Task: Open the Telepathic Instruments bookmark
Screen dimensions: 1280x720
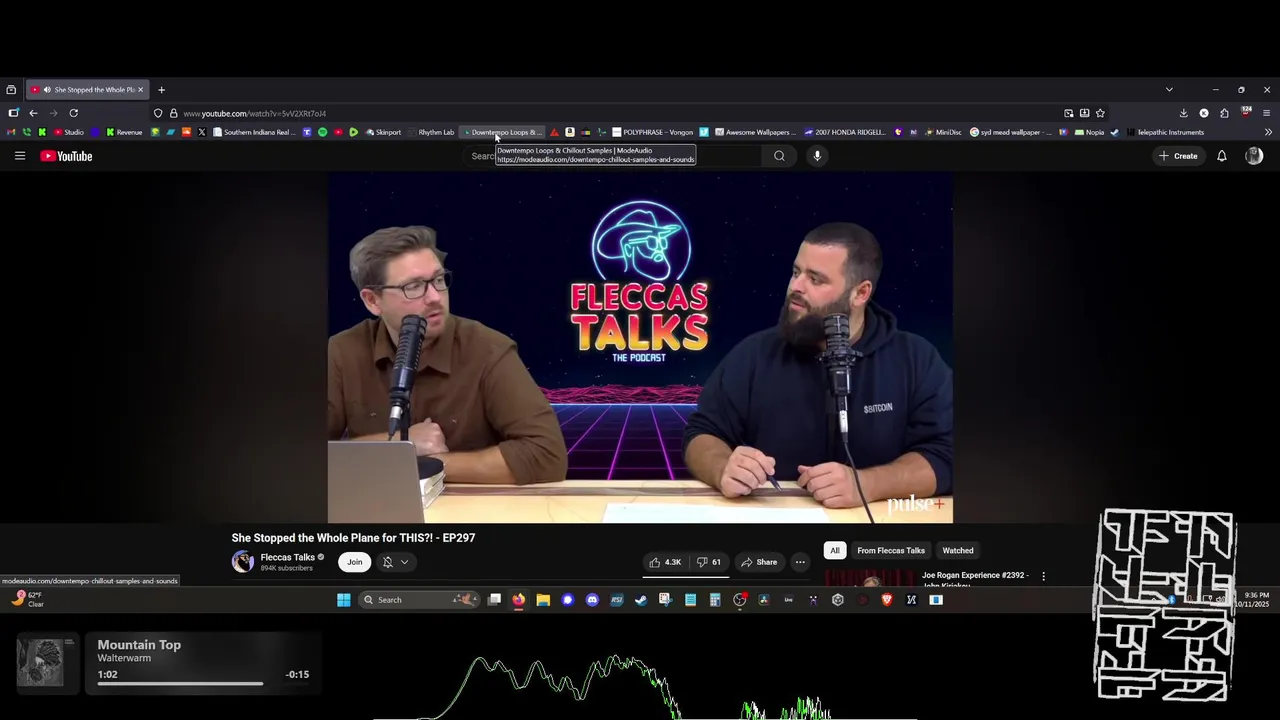Action: (x=1164, y=132)
